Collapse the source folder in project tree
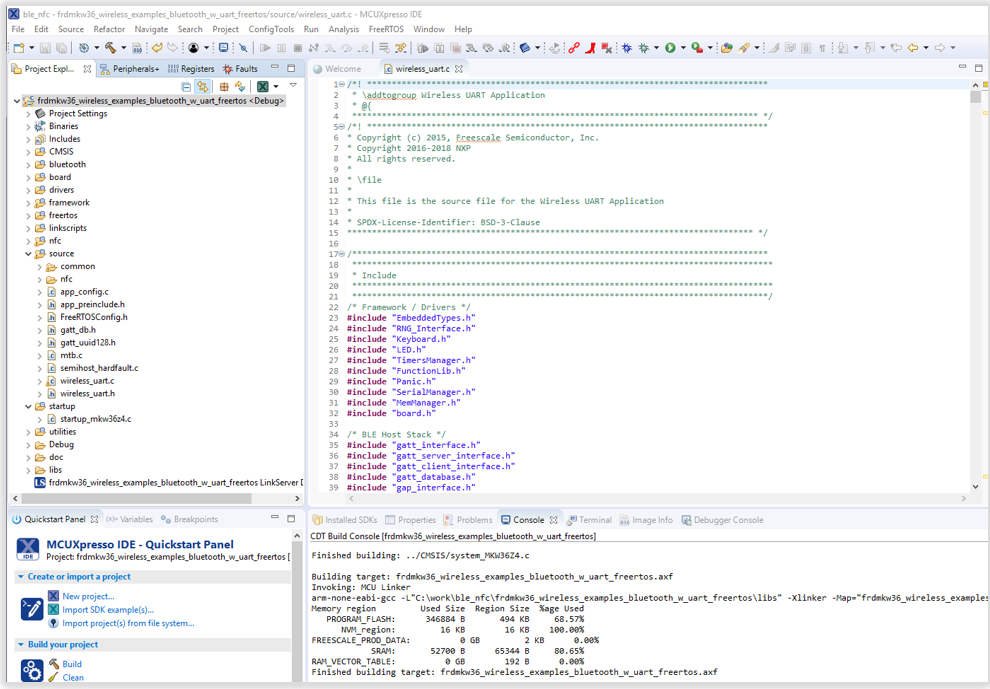 28,254
